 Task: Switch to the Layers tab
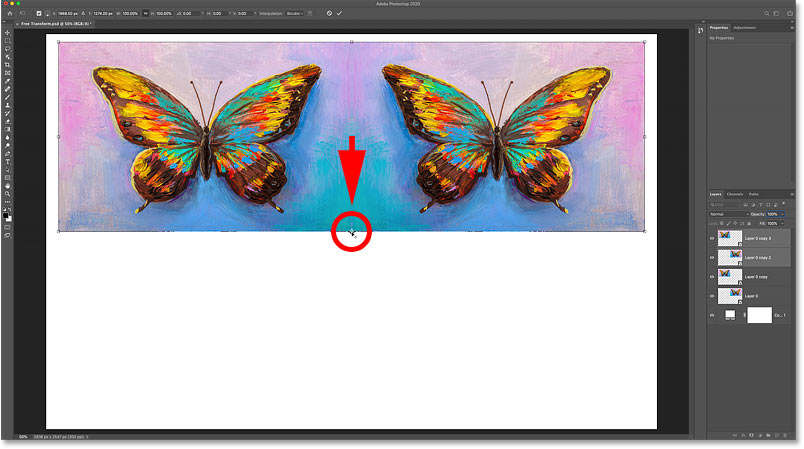coord(715,194)
